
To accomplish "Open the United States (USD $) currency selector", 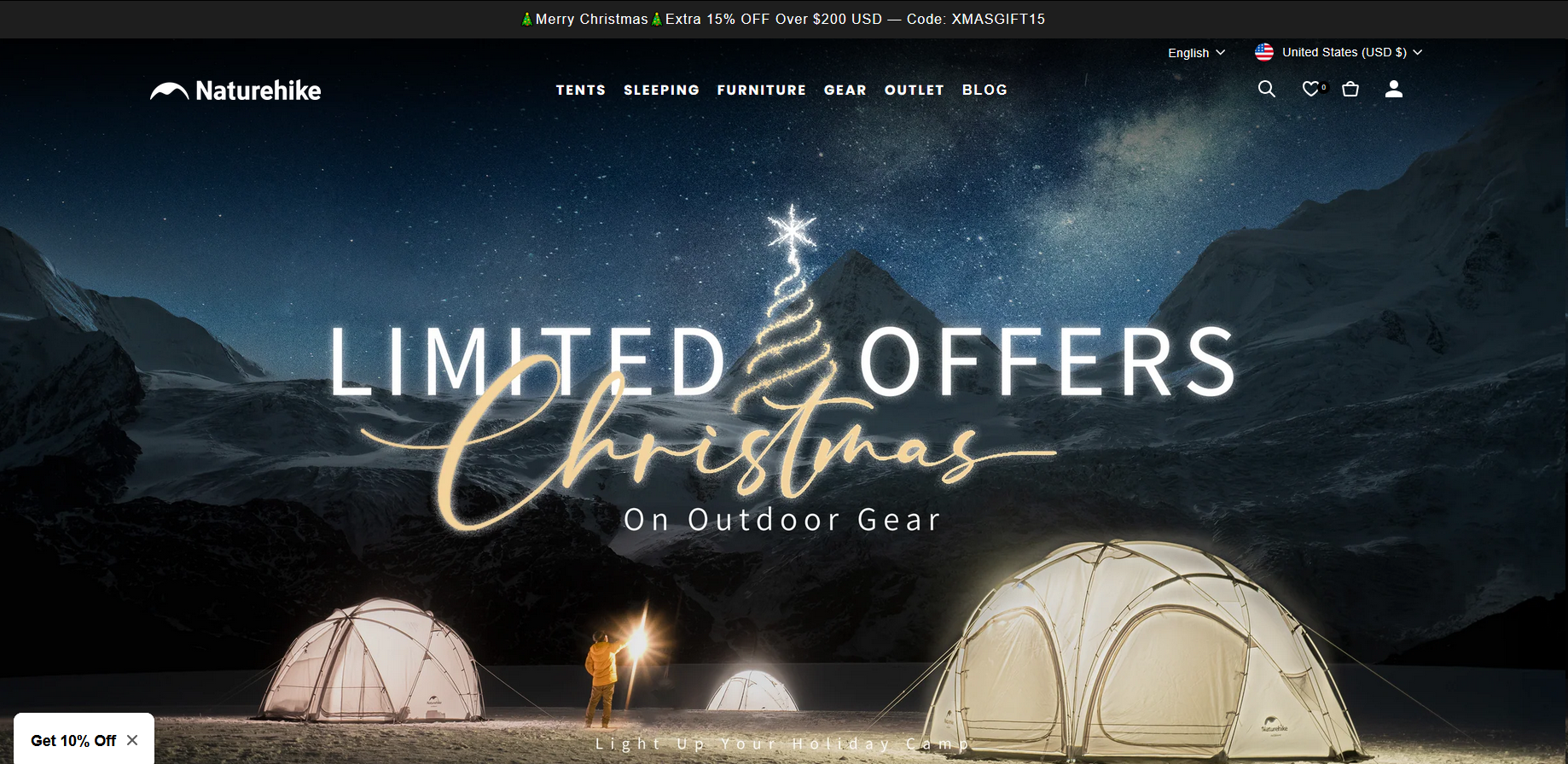I will (x=1339, y=52).
